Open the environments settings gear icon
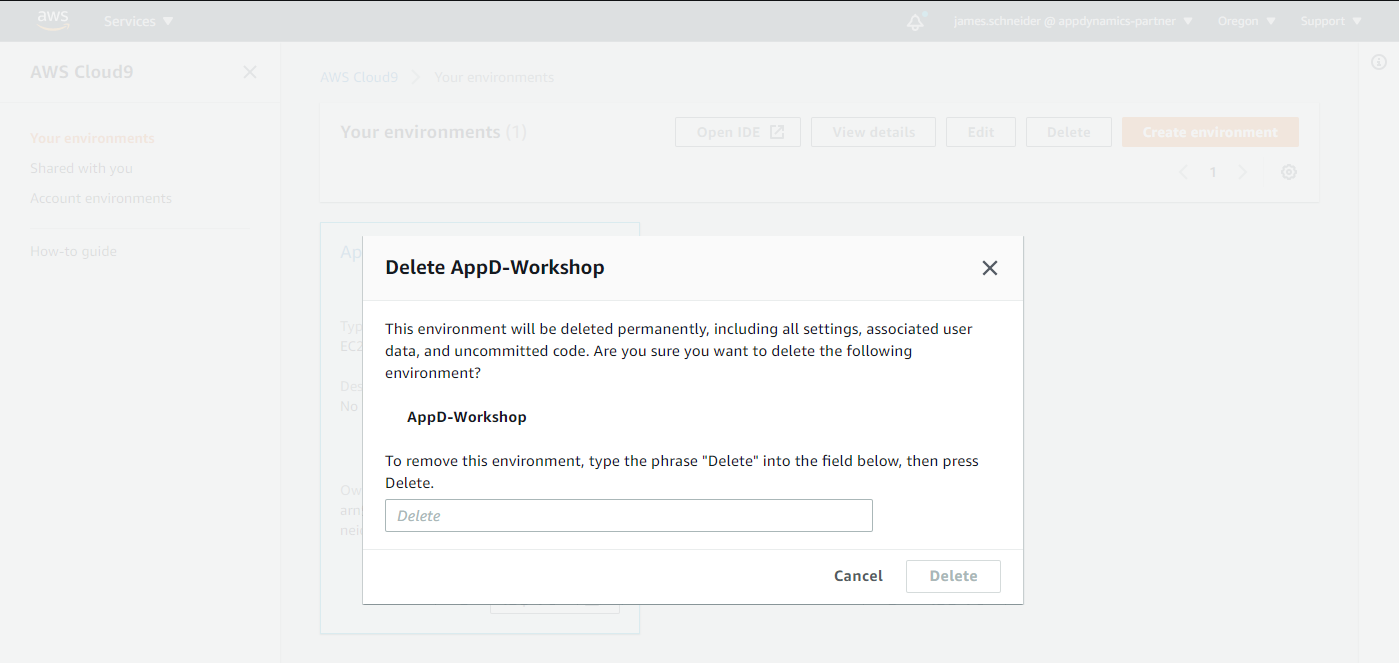Viewport: 1399px width, 663px height. pyautogui.click(x=1289, y=172)
